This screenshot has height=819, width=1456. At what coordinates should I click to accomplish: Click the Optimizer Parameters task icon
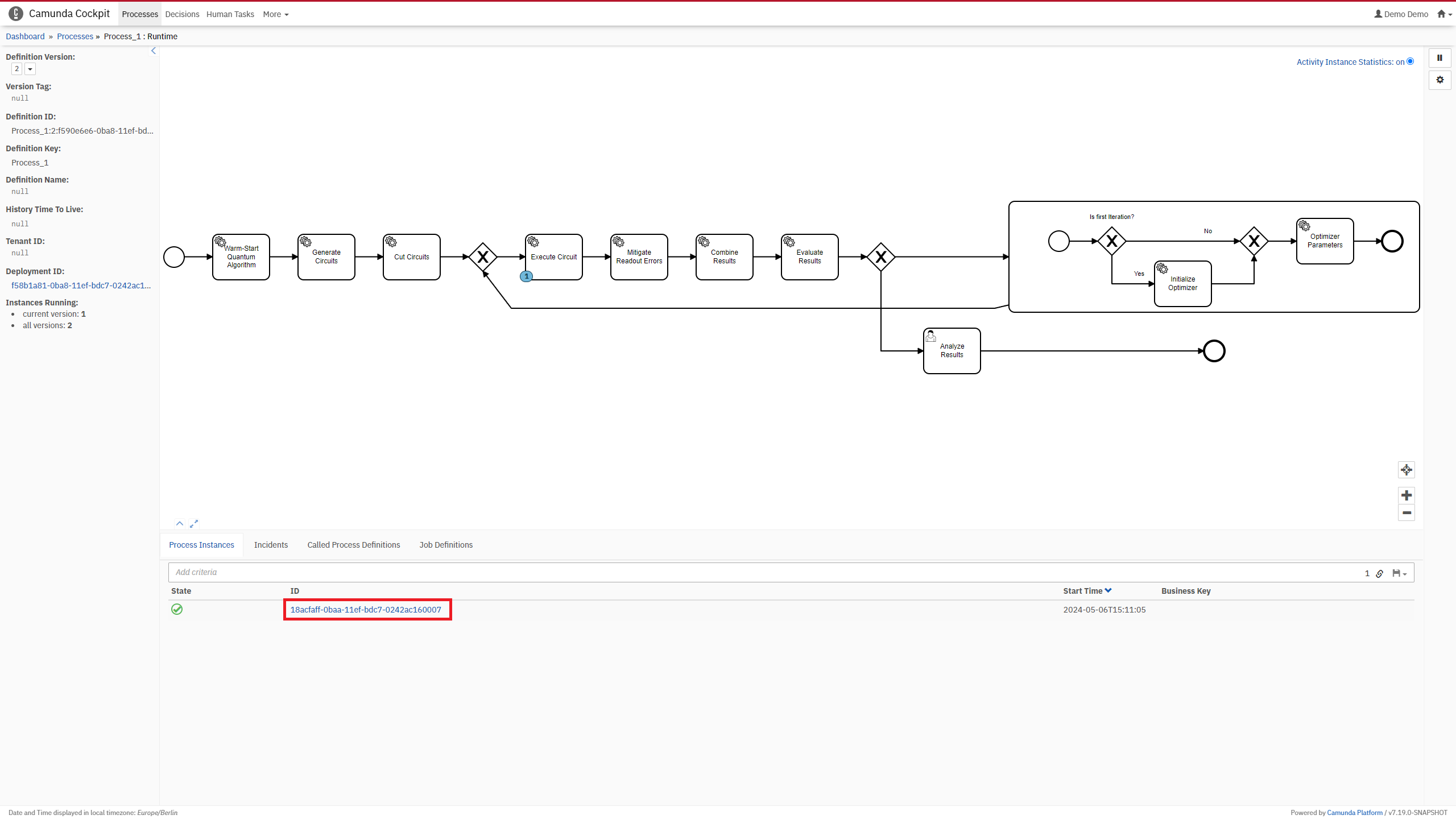pyautogui.click(x=1304, y=226)
